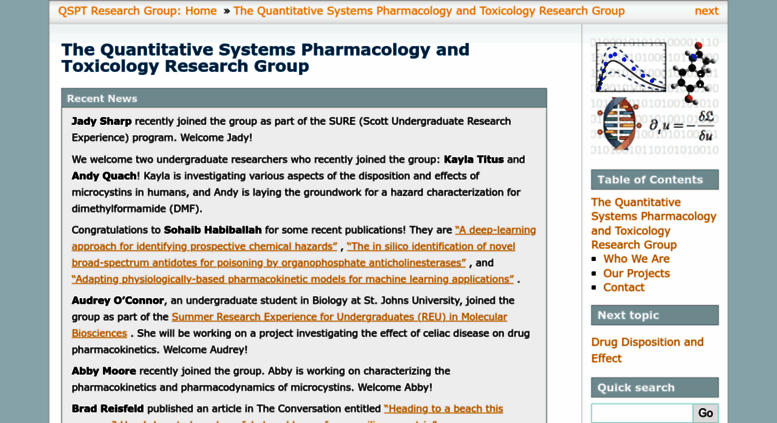The height and width of the screenshot is (423, 777).
Task: Click the pharmacokinetic curve plot in the logo
Action: pyautogui.click(x=631, y=67)
